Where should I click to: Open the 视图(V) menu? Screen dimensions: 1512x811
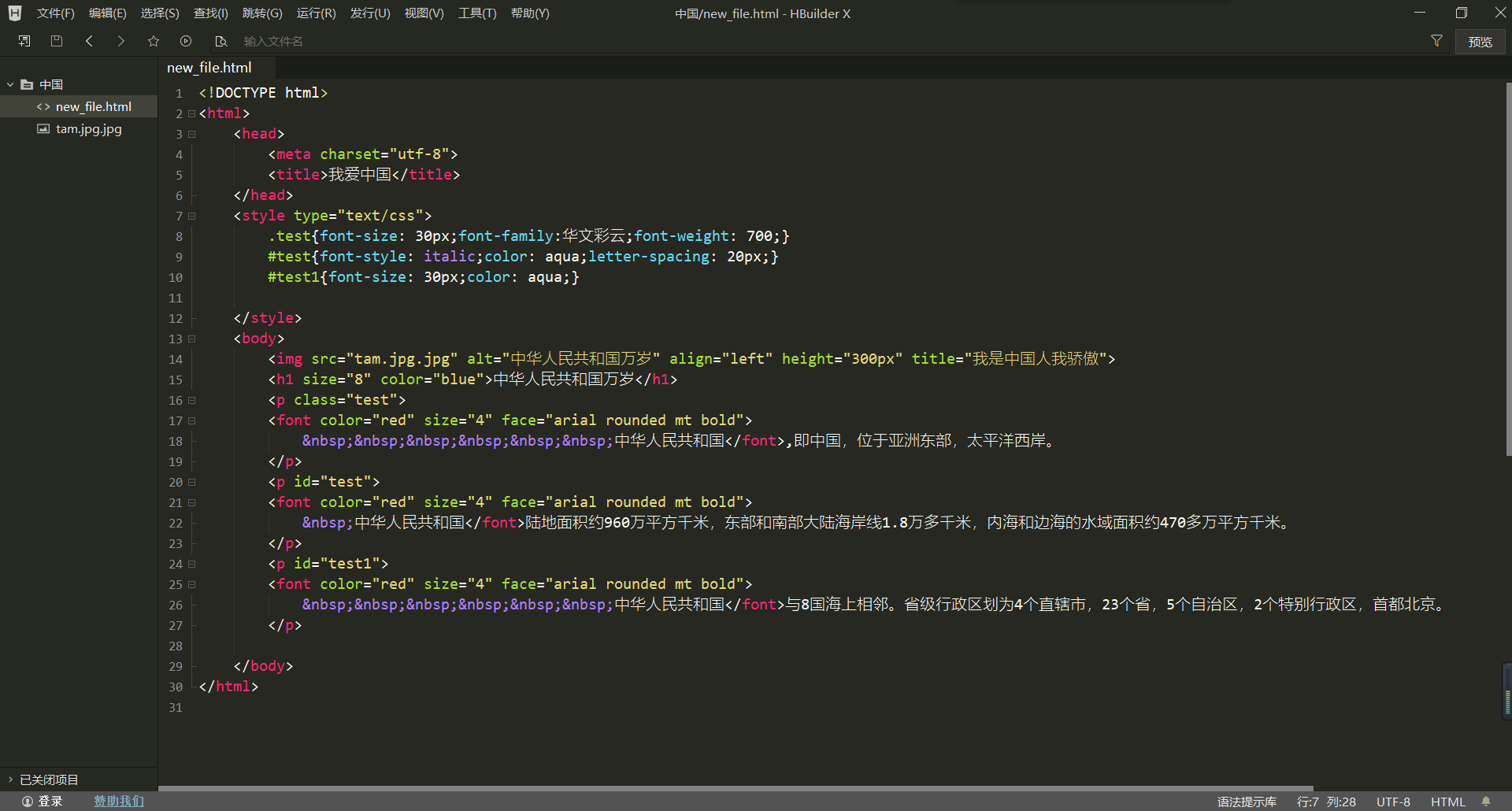click(424, 13)
